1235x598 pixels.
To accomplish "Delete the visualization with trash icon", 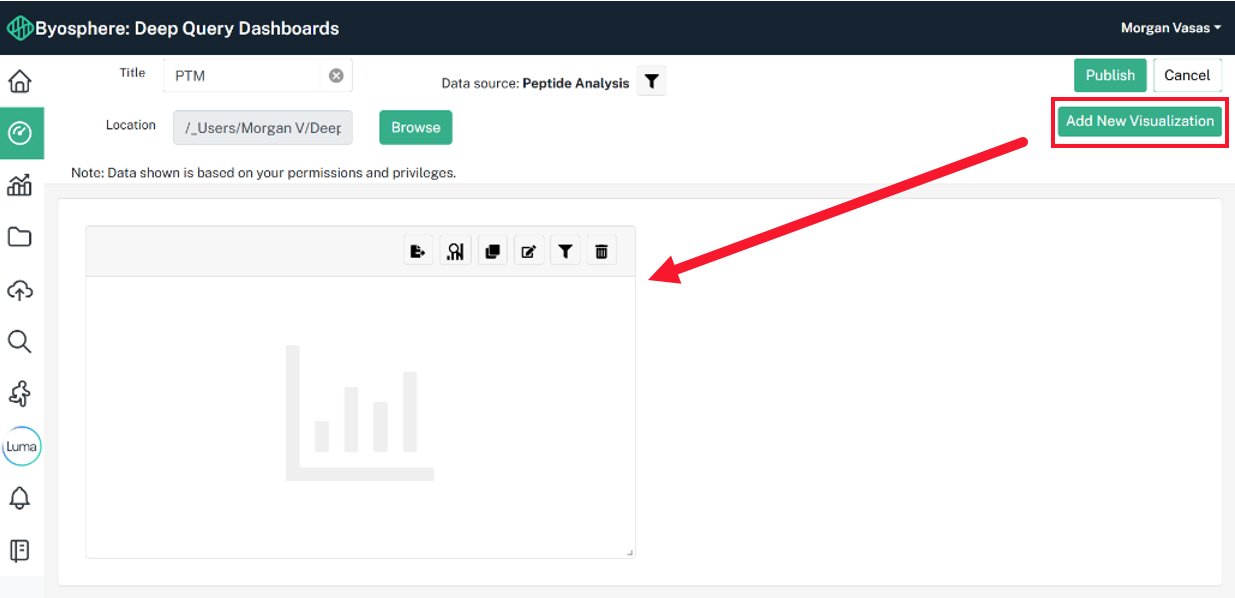I will point(602,251).
